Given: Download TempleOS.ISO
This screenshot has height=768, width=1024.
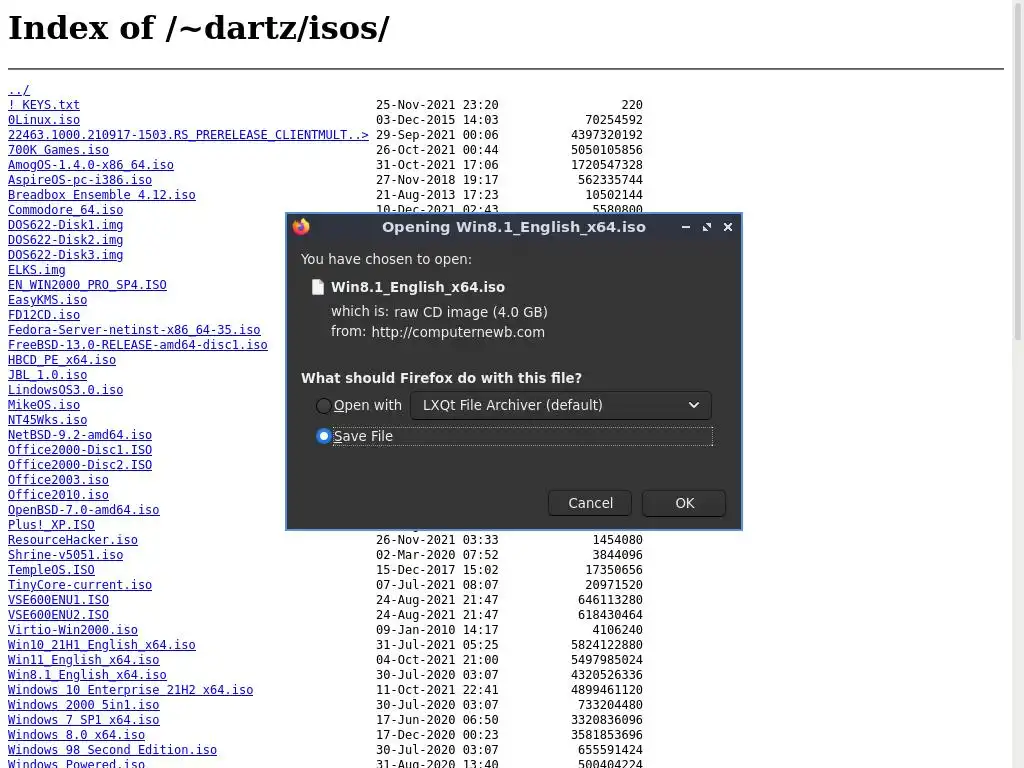Looking at the screenshot, I should [x=51, y=571].
